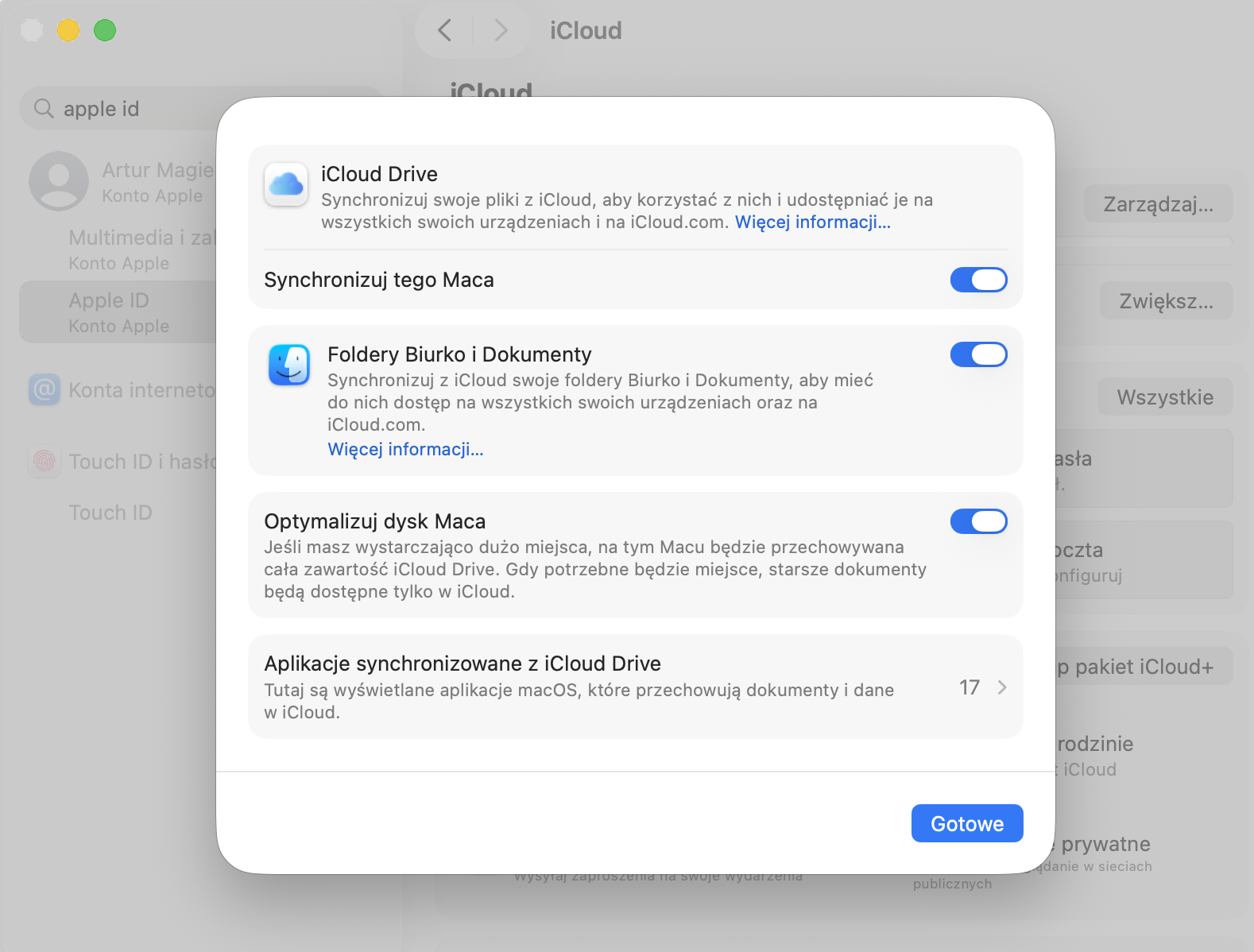1254x952 pixels.
Task: Click the Finder icon beside Foldery Biurko i Dokumenty
Action: (289, 365)
